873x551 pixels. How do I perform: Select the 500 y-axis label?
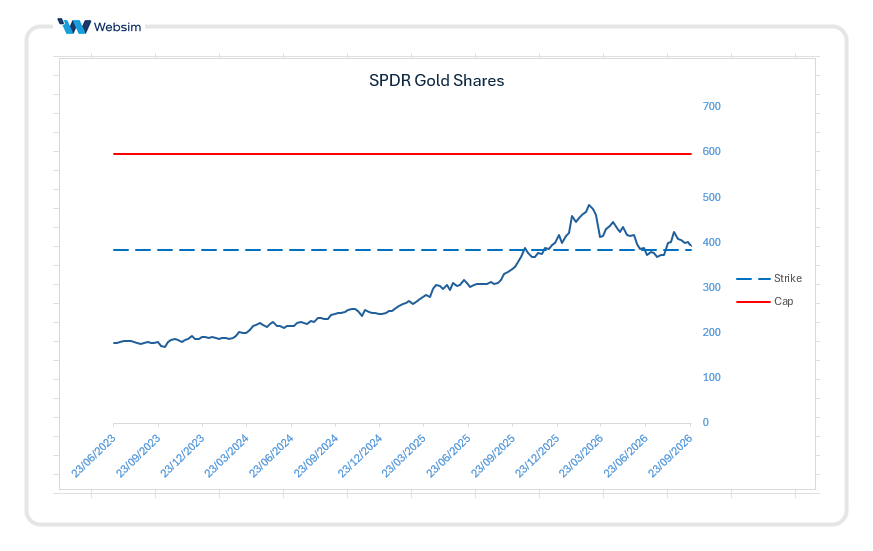712,197
